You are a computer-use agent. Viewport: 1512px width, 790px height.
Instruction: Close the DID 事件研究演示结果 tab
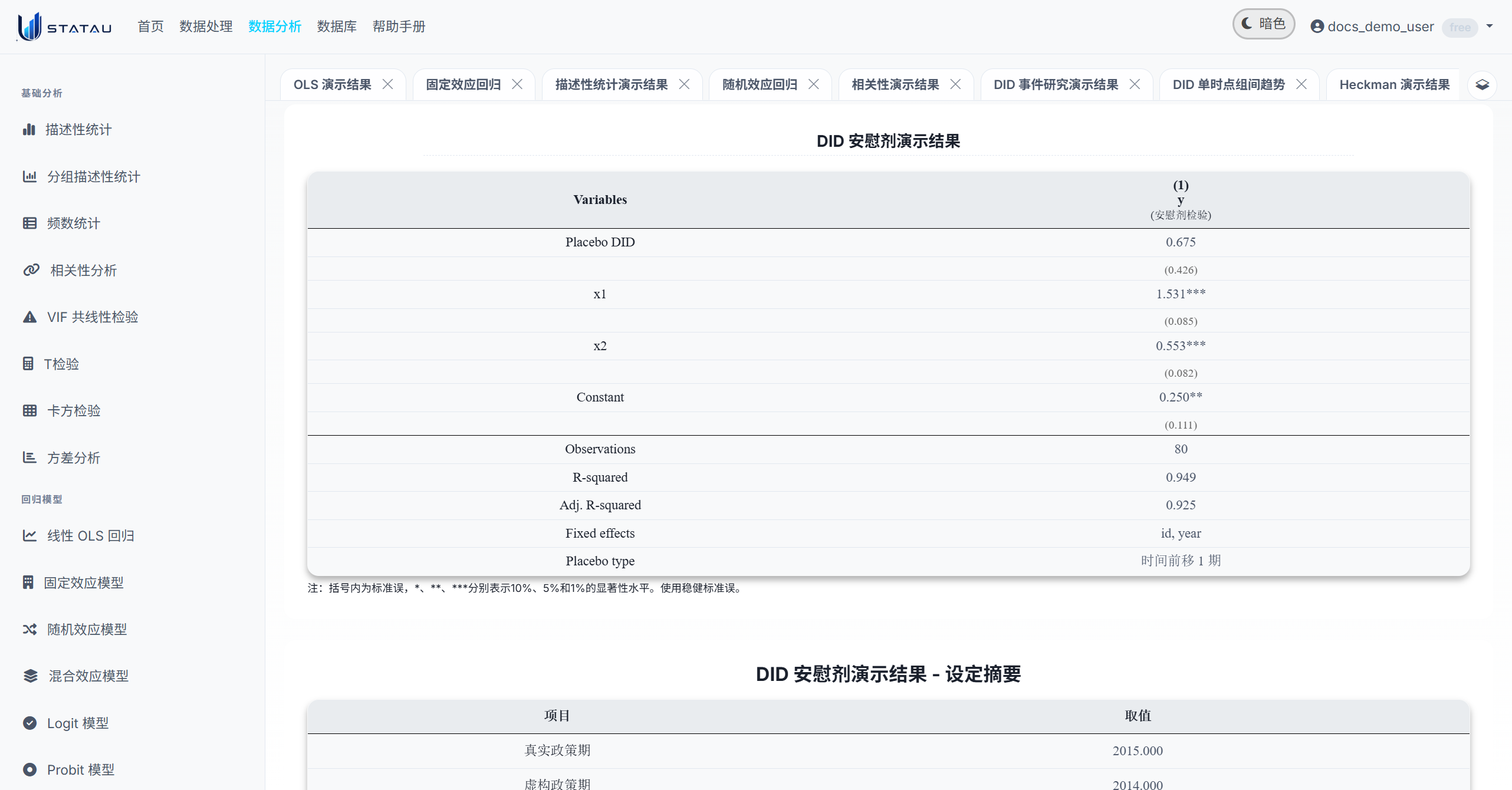pyautogui.click(x=1135, y=84)
